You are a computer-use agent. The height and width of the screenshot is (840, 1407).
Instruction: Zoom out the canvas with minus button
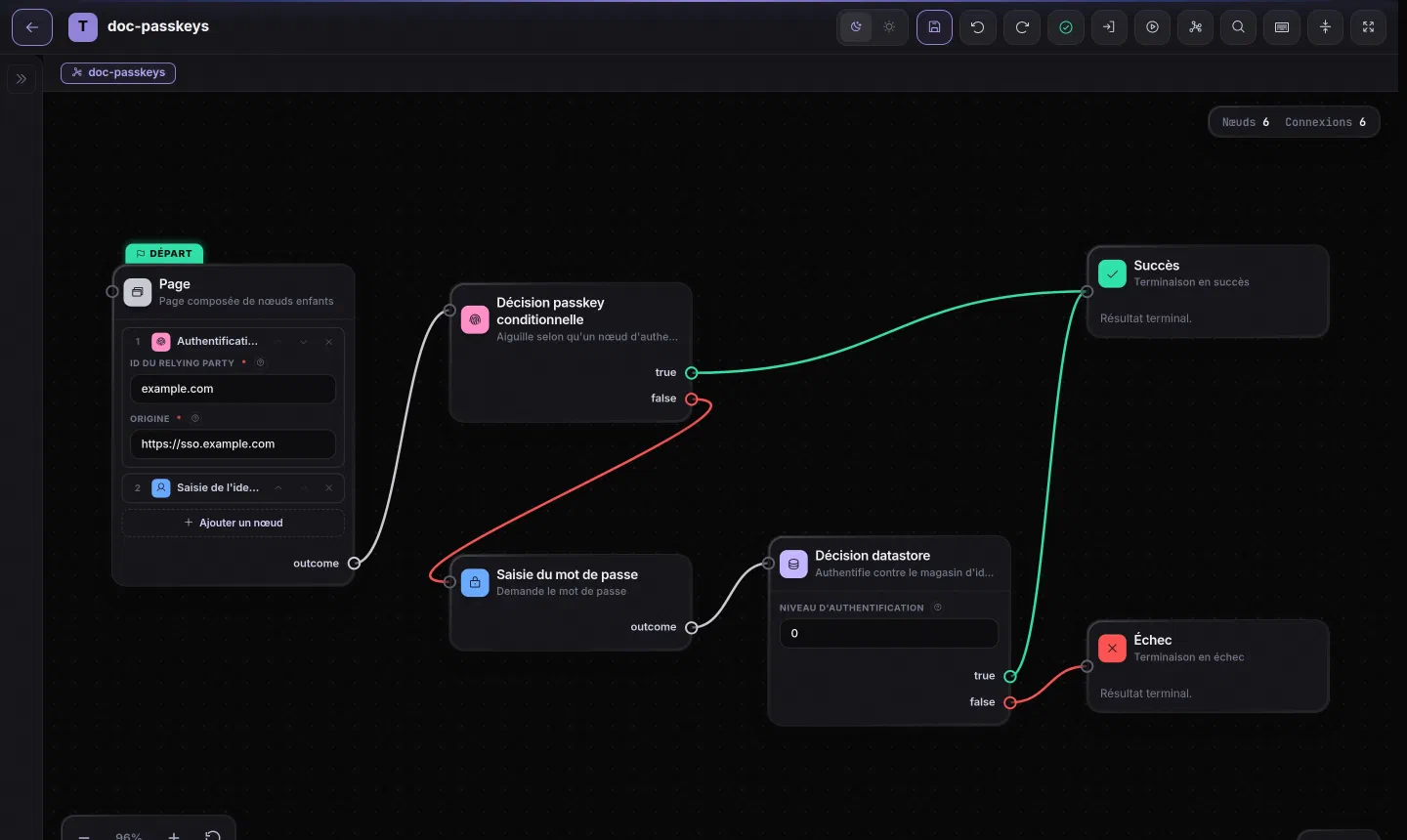click(84, 836)
